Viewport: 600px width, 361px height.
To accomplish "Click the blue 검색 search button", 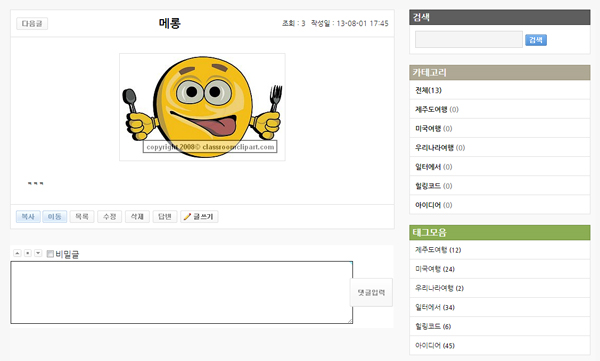I will tap(536, 40).
